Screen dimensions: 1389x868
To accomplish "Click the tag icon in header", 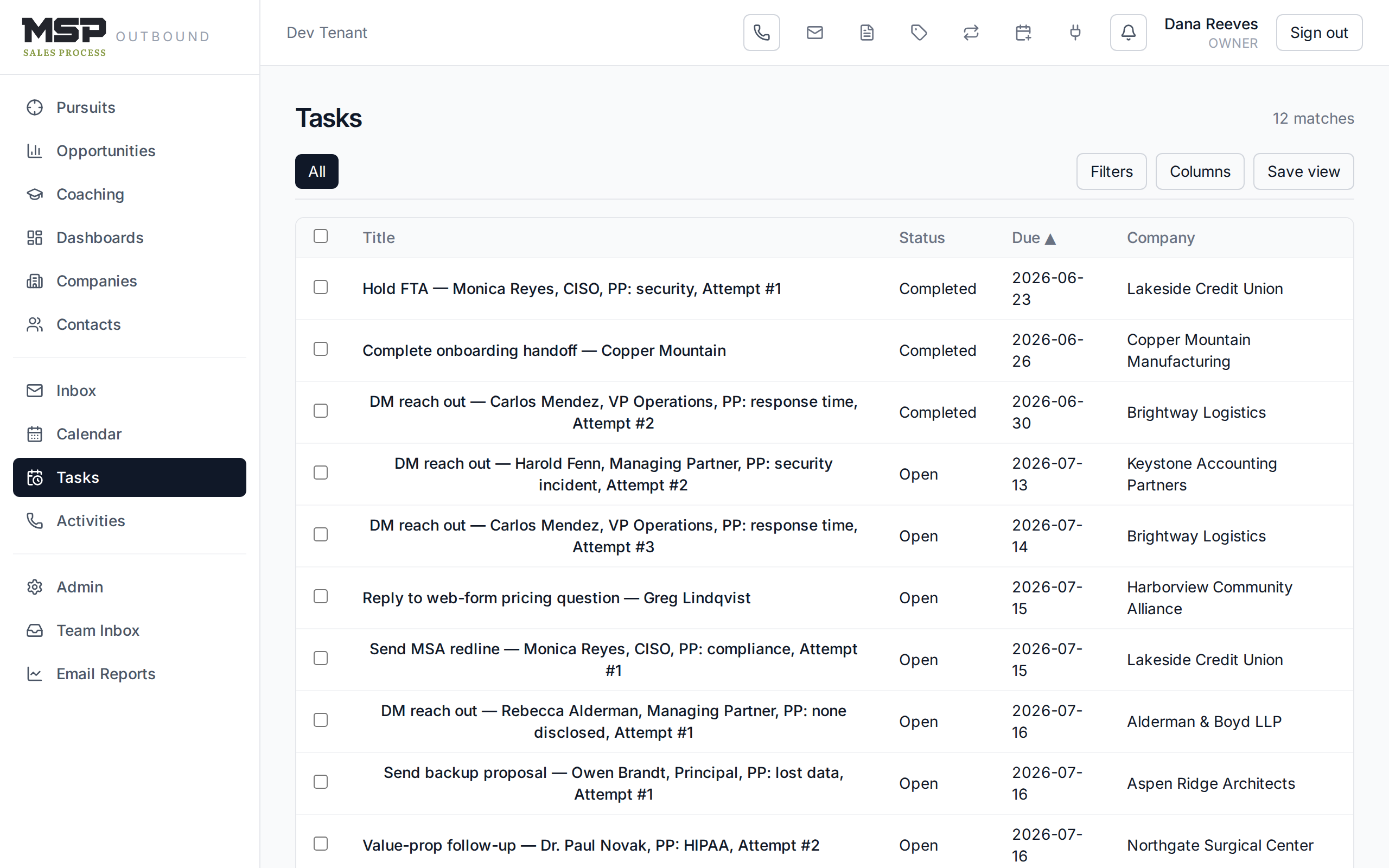I will click(x=919, y=33).
